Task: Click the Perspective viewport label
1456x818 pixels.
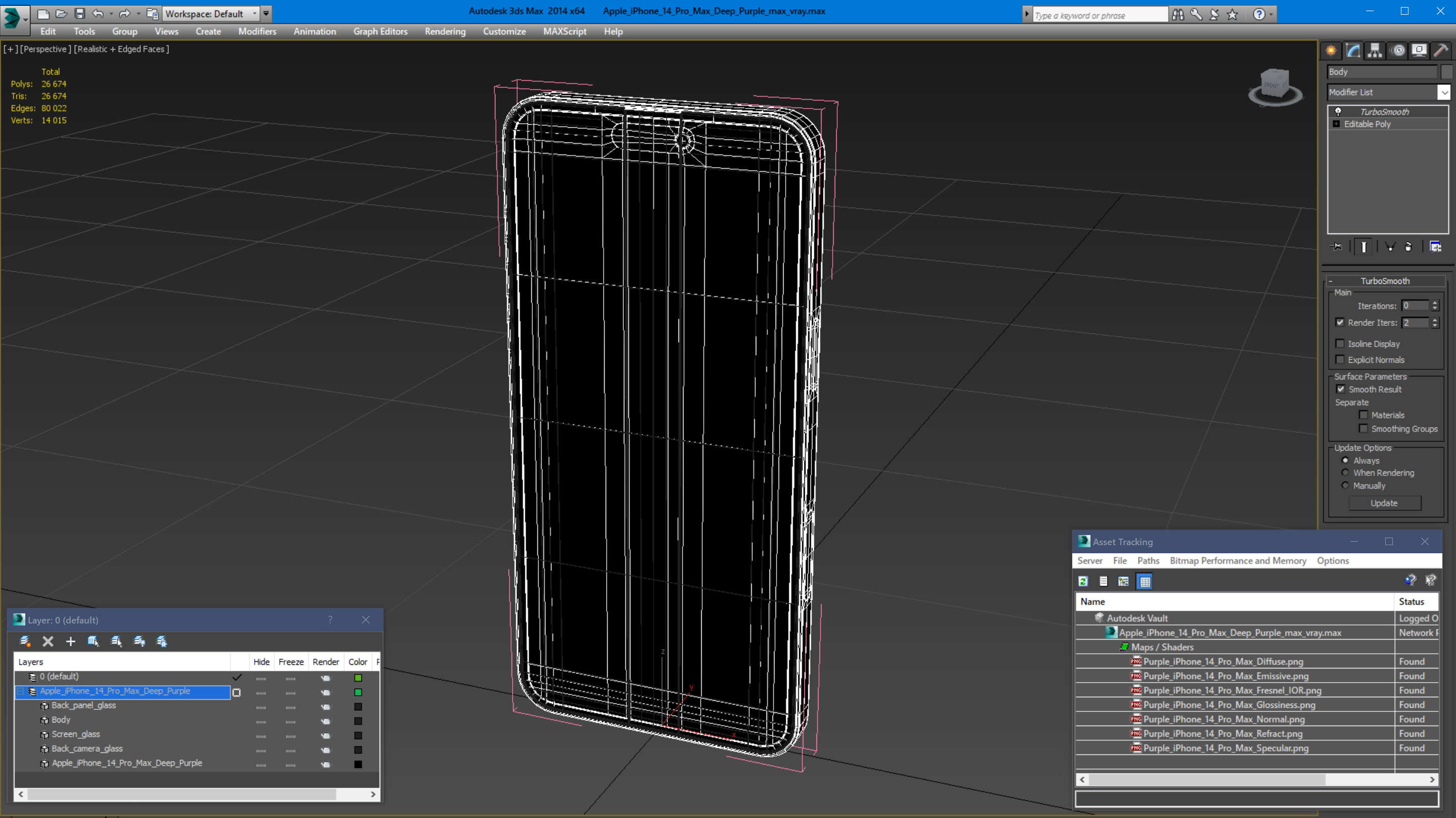Action: pyautogui.click(x=46, y=49)
